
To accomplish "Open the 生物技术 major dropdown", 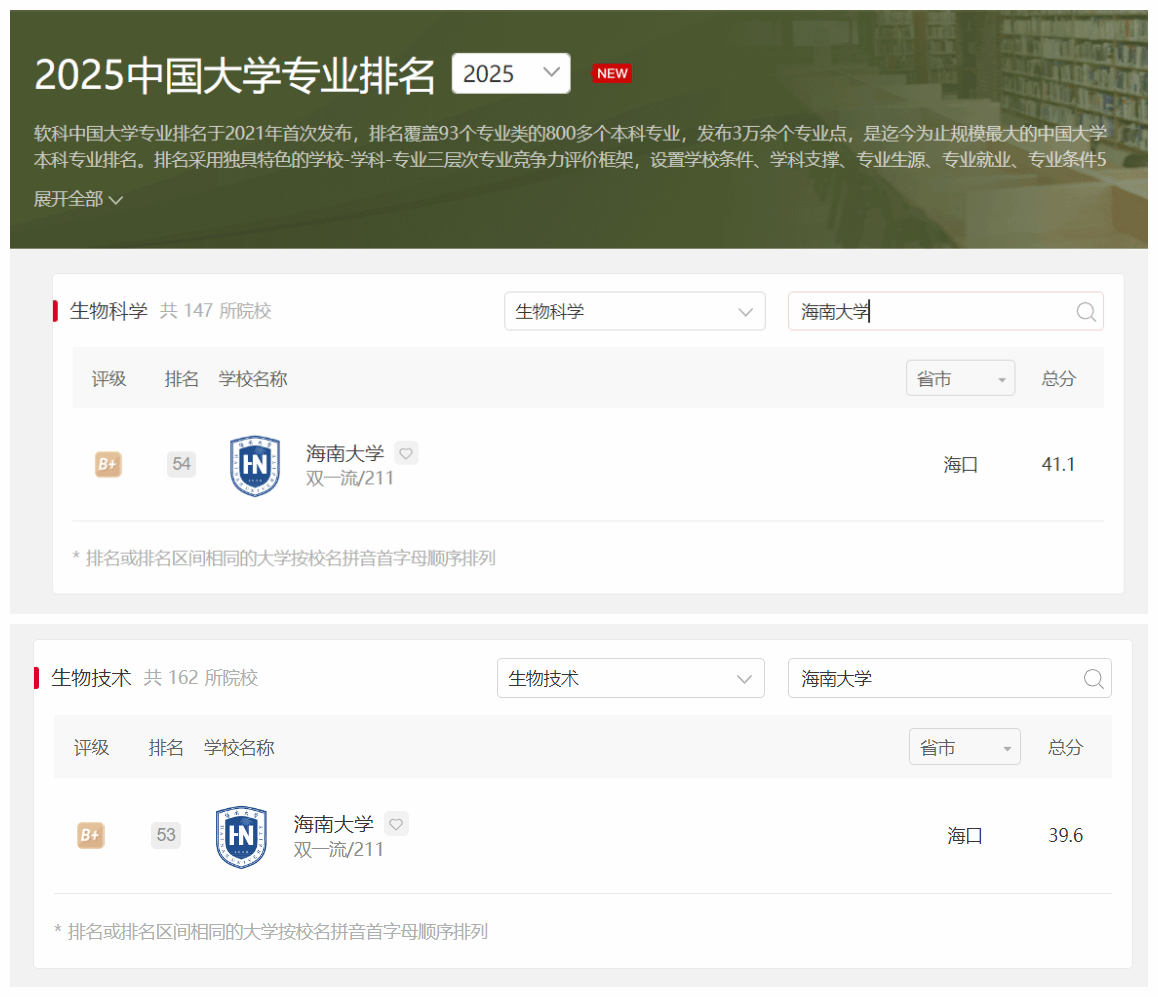I will (x=630, y=679).
